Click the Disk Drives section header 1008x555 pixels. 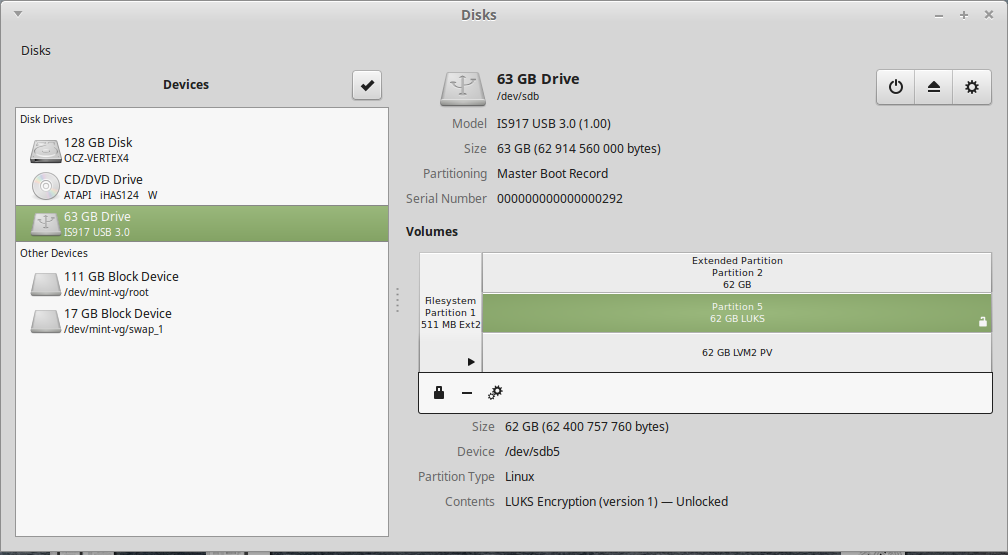click(46, 119)
